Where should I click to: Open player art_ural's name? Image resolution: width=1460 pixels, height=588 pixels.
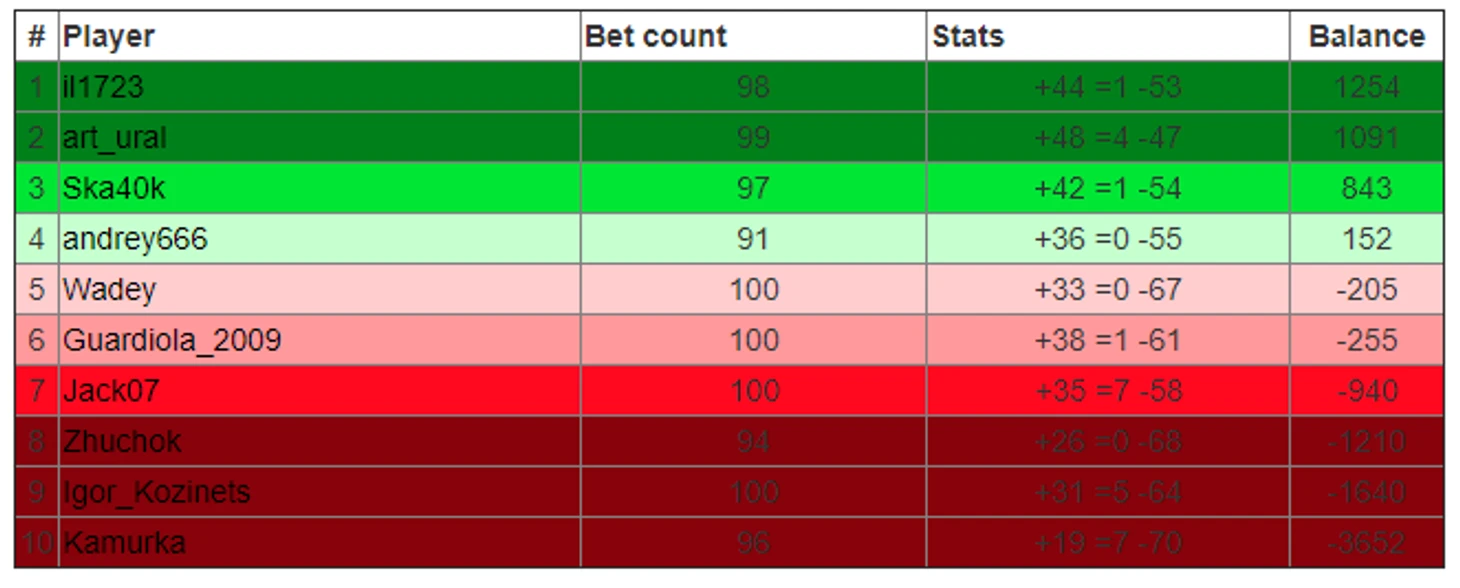[114, 138]
